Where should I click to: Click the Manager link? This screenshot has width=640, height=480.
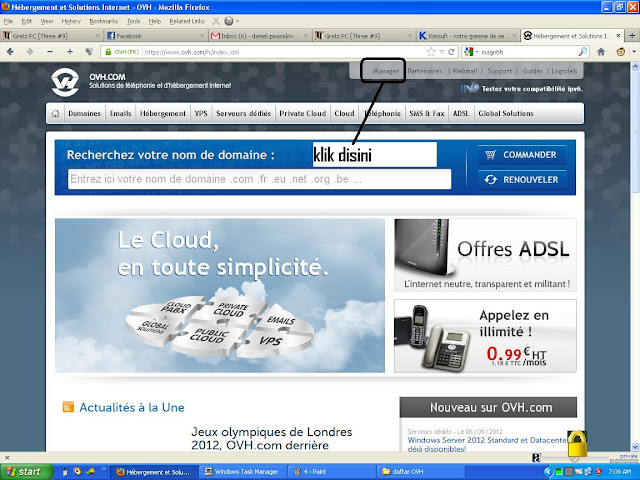386,71
